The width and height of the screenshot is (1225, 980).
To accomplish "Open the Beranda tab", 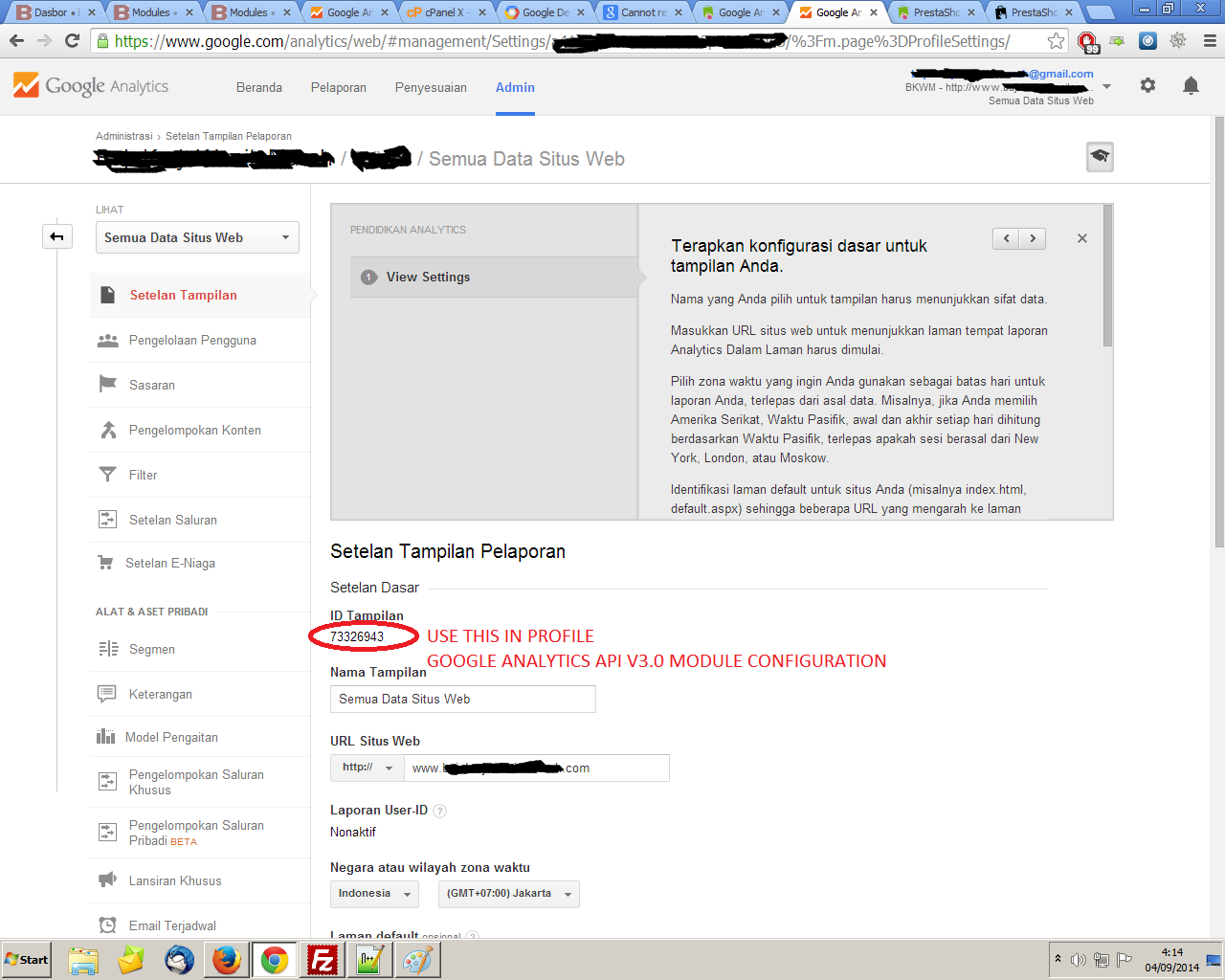I will [x=259, y=87].
